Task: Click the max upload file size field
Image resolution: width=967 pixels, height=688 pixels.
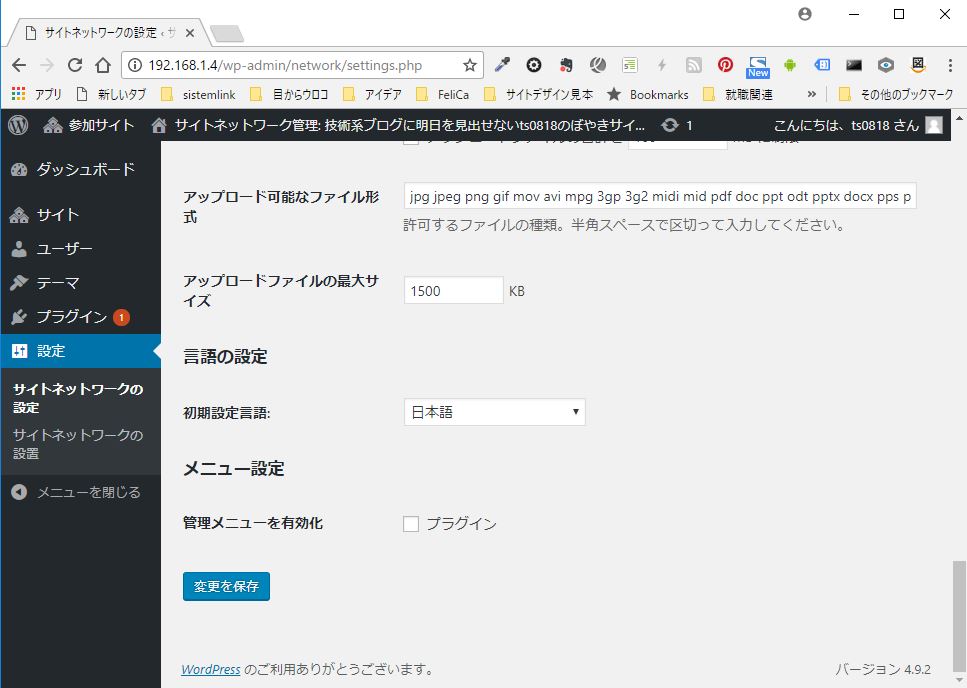Action: point(453,290)
